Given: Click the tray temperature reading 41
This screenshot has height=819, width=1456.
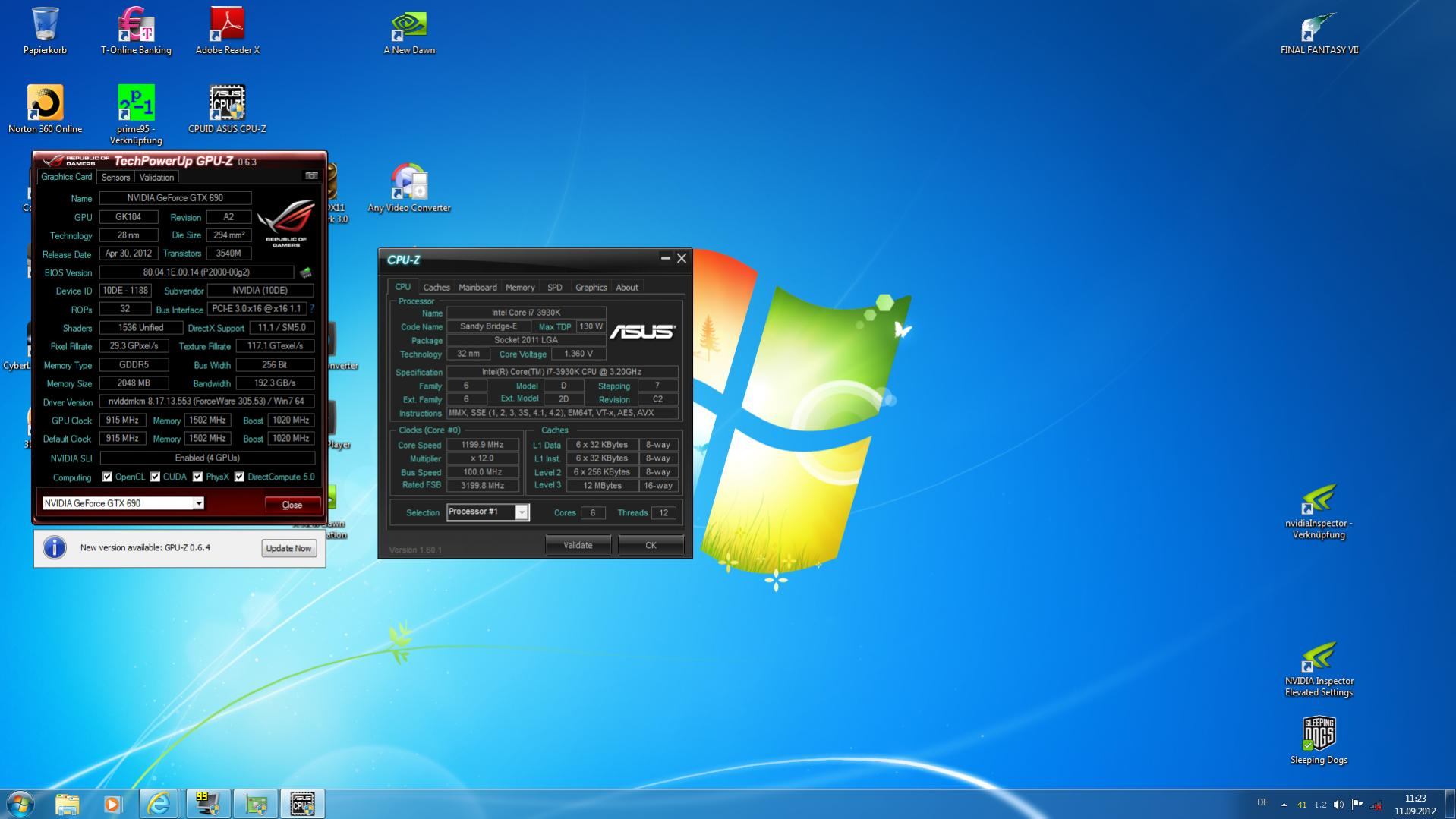Looking at the screenshot, I should (x=1302, y=805).
